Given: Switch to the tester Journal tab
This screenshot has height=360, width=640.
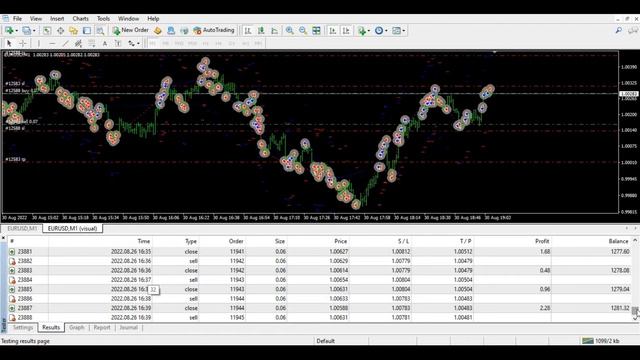Looking at the screenshot, I should (129, 327).
